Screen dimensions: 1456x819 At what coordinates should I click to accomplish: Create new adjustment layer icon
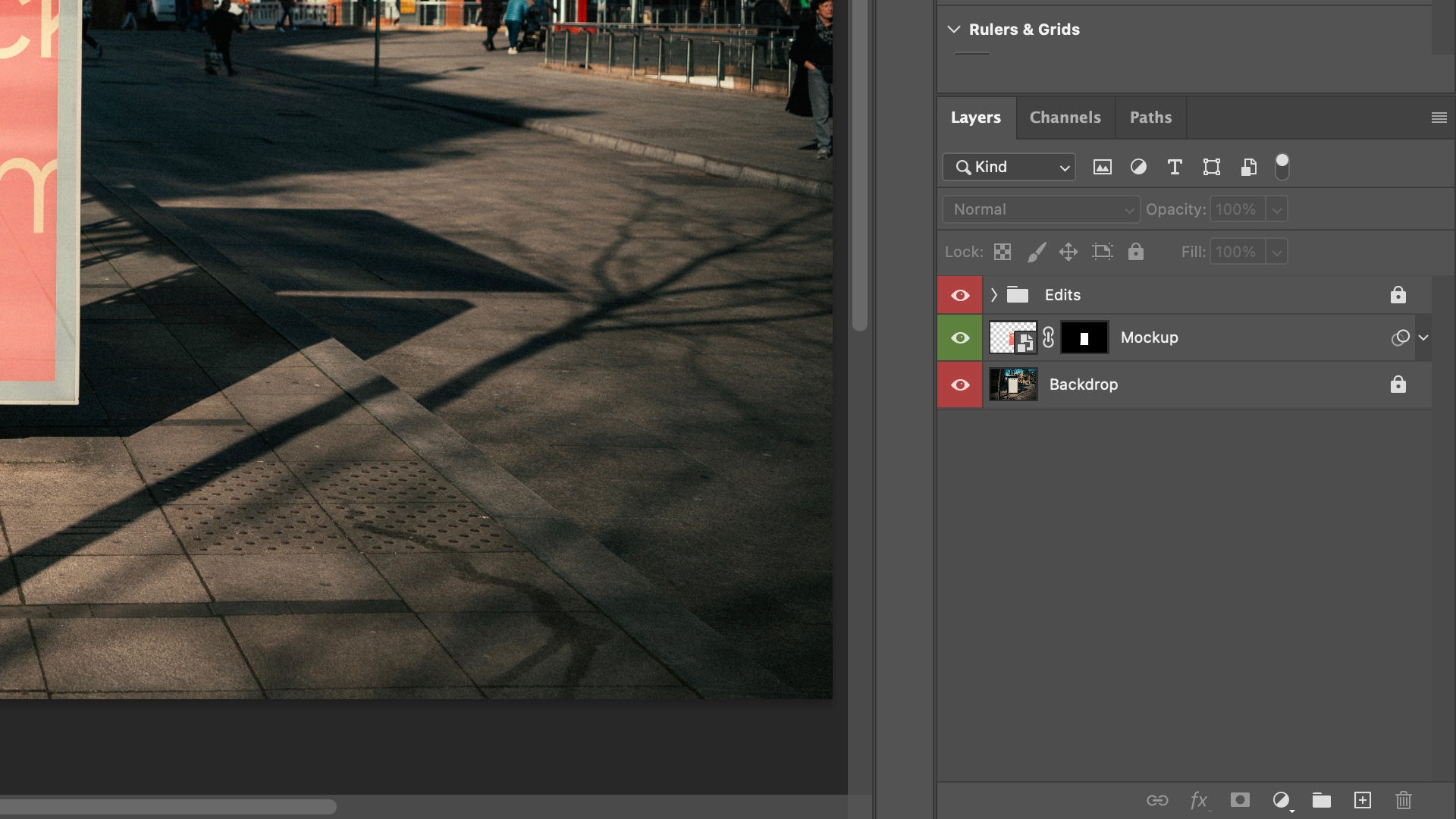(1282, 800)
